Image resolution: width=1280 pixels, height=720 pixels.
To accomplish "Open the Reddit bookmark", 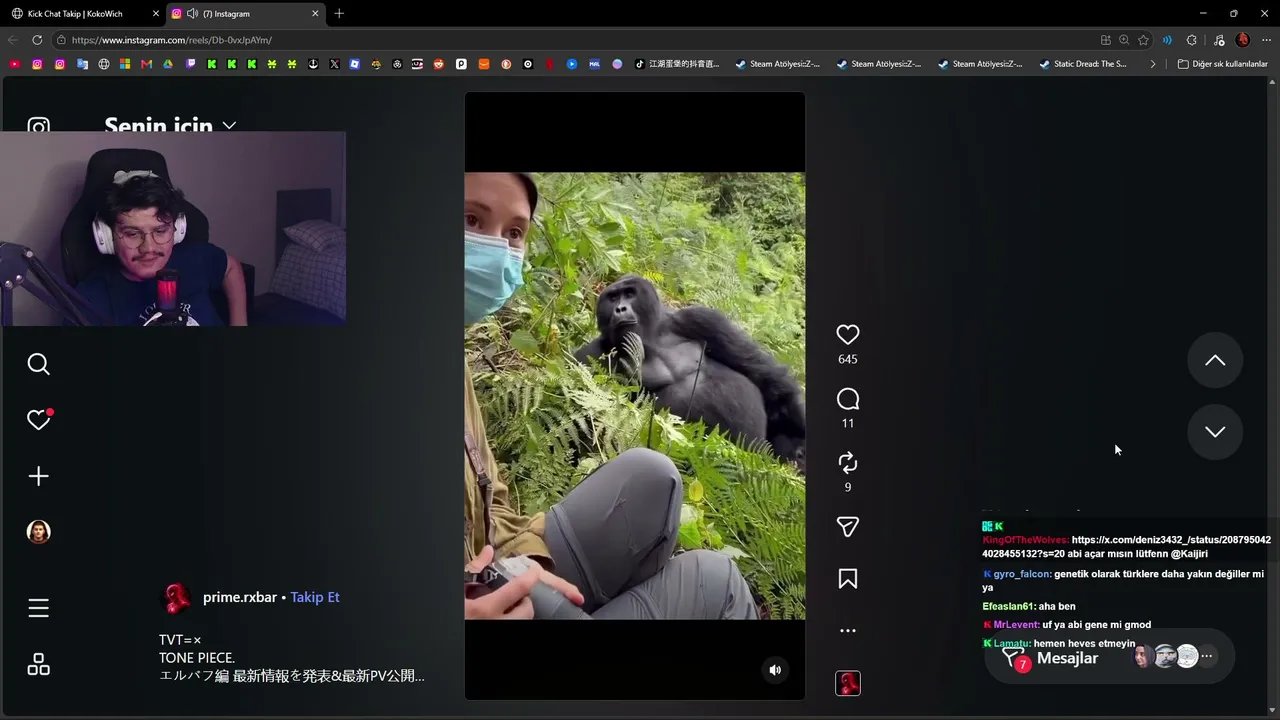I will [439, 64].
